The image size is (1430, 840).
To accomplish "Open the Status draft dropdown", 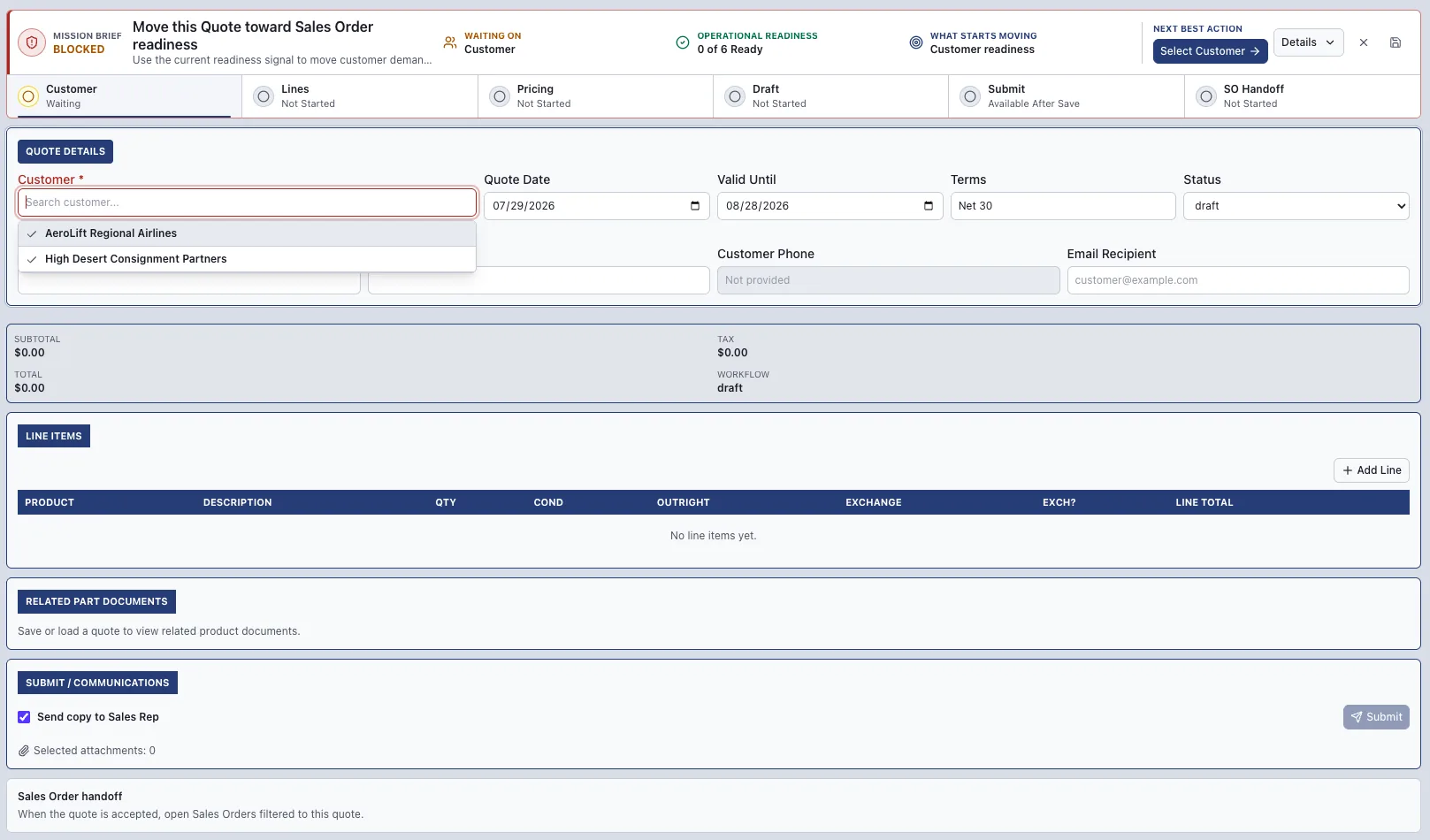I will (x=1296, y=206).
